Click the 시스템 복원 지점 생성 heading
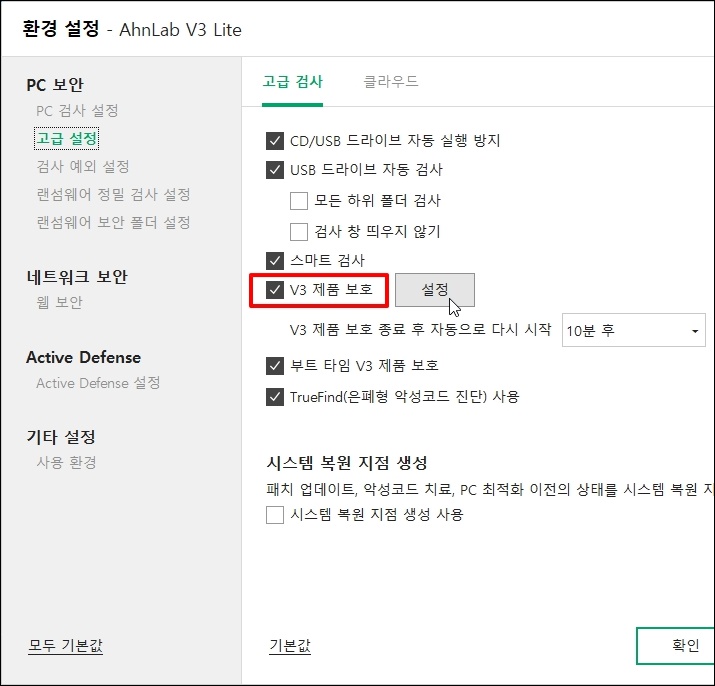This screenshot has height=686, width=715. [x=347, y=463]
